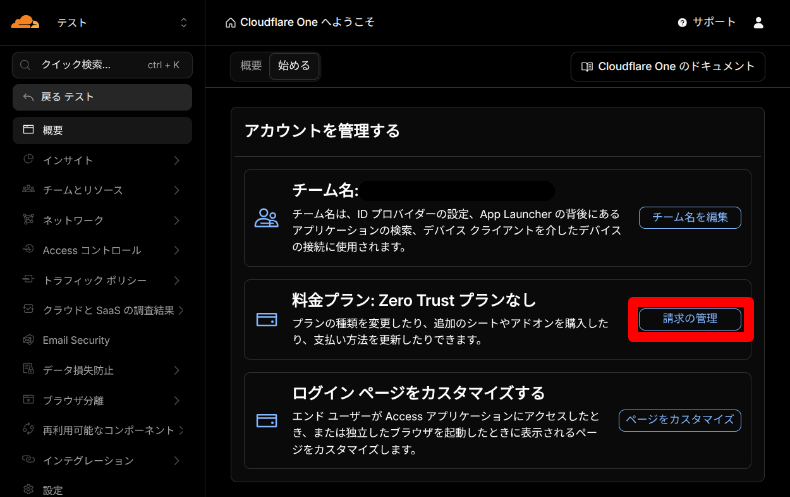
Task: Click the Cloudflare One へようこそ title
Action: [307, 22]
